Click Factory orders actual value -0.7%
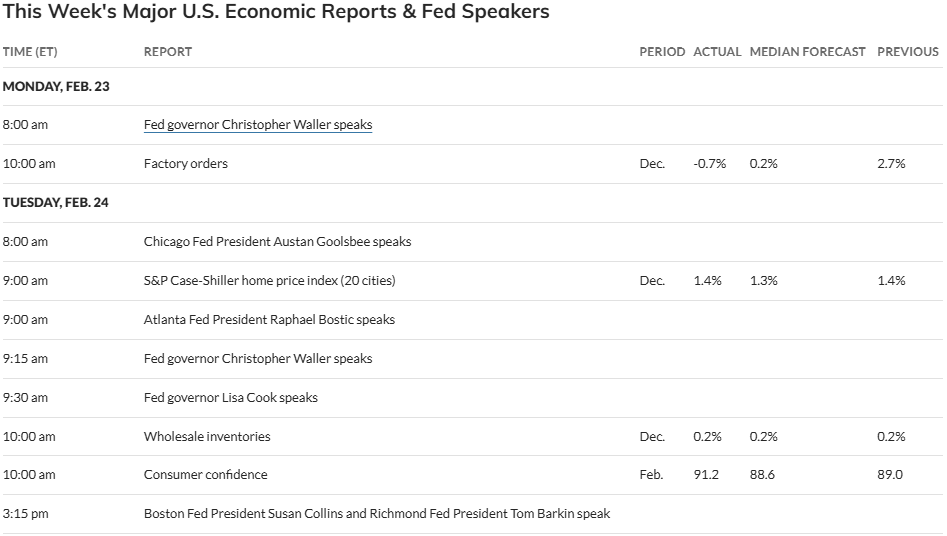 click(x=708, y=164)
